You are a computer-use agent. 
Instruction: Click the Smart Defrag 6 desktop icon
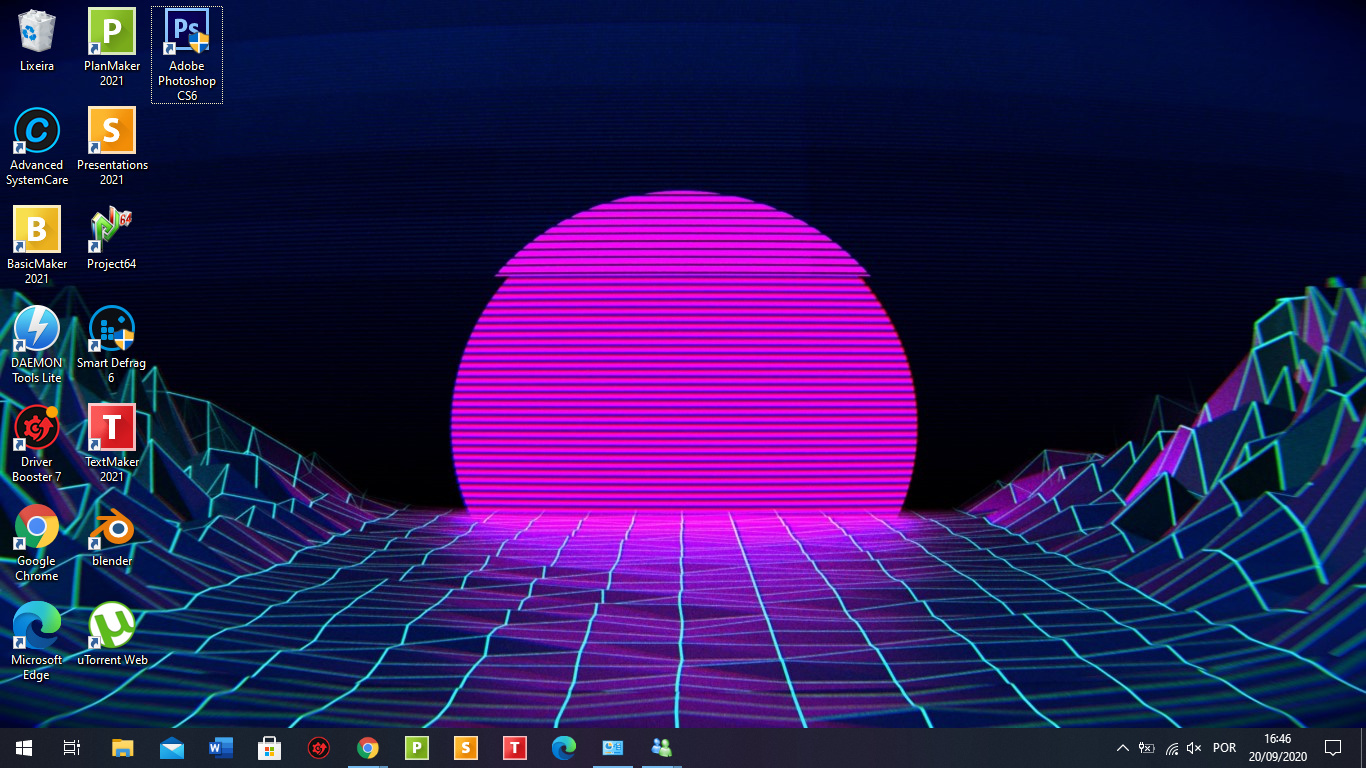point(112,330)
